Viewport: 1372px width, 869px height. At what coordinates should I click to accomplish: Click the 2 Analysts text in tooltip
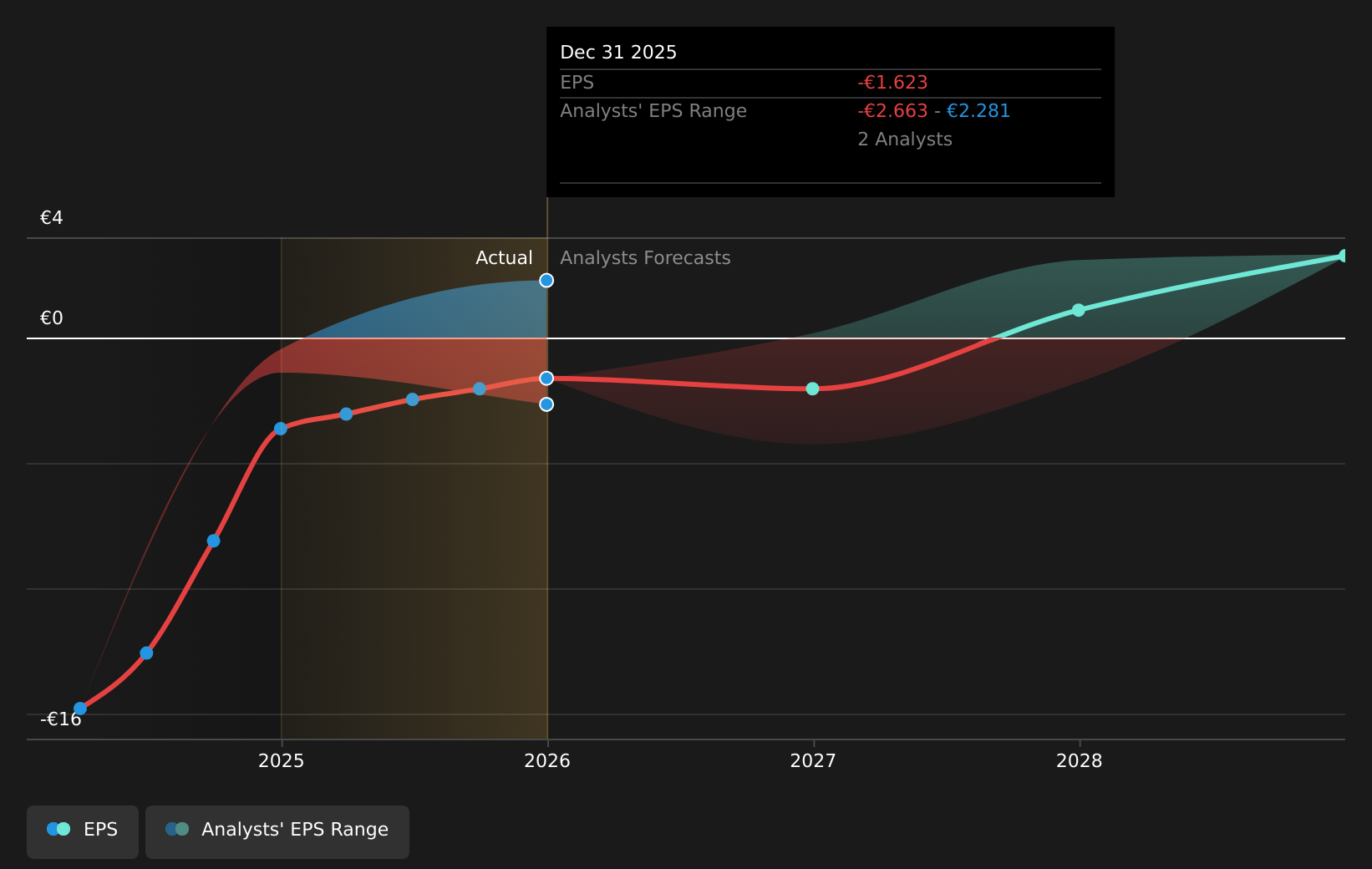point(905,140)
